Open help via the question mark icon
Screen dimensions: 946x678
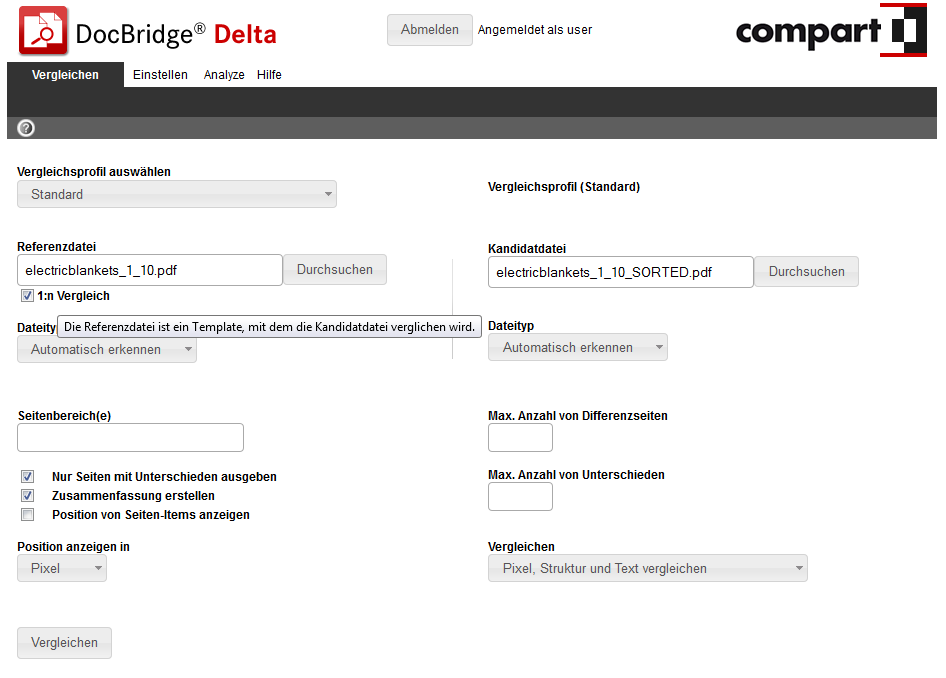point(26,128)
